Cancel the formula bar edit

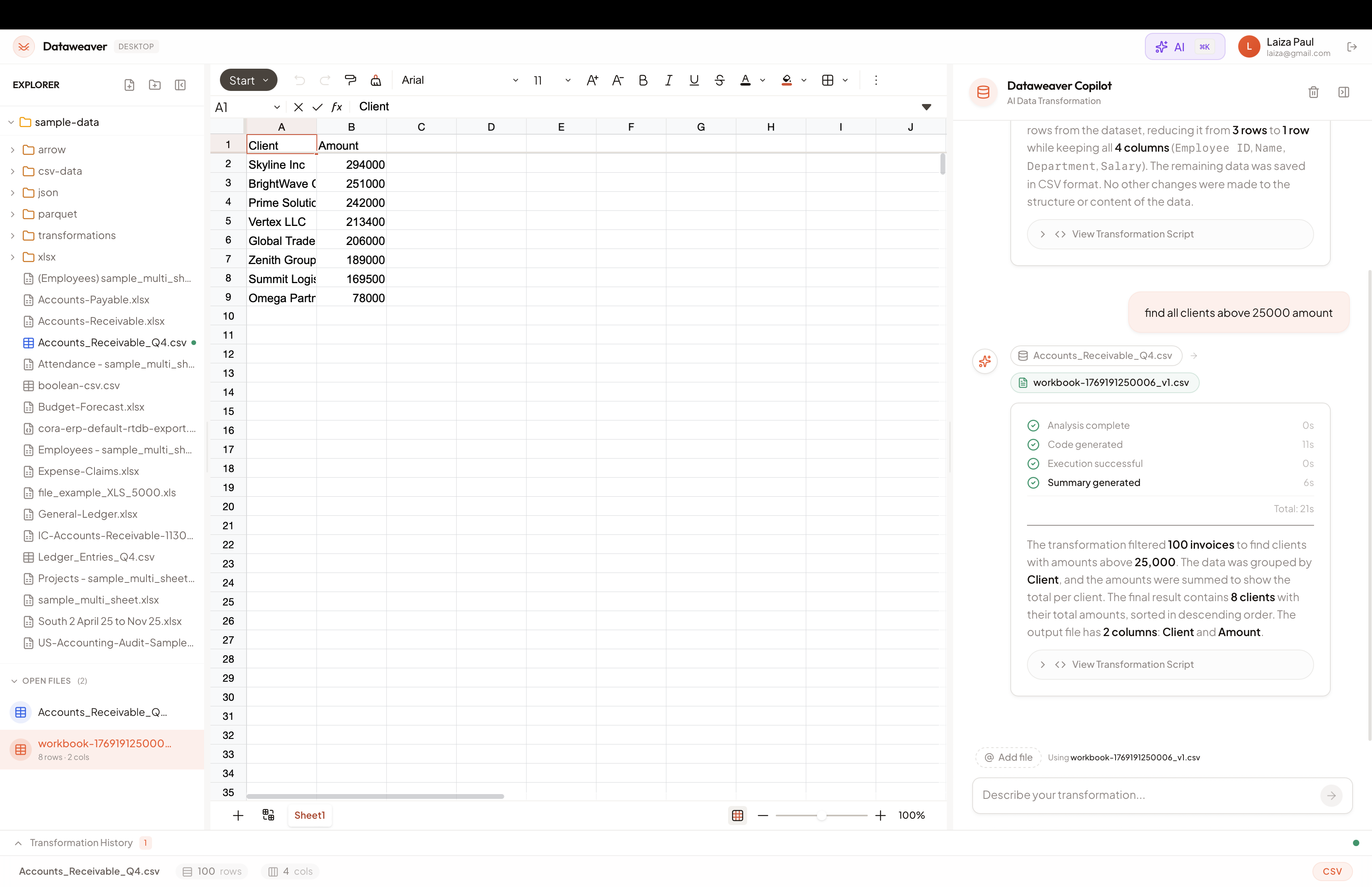tap(298, 107)
